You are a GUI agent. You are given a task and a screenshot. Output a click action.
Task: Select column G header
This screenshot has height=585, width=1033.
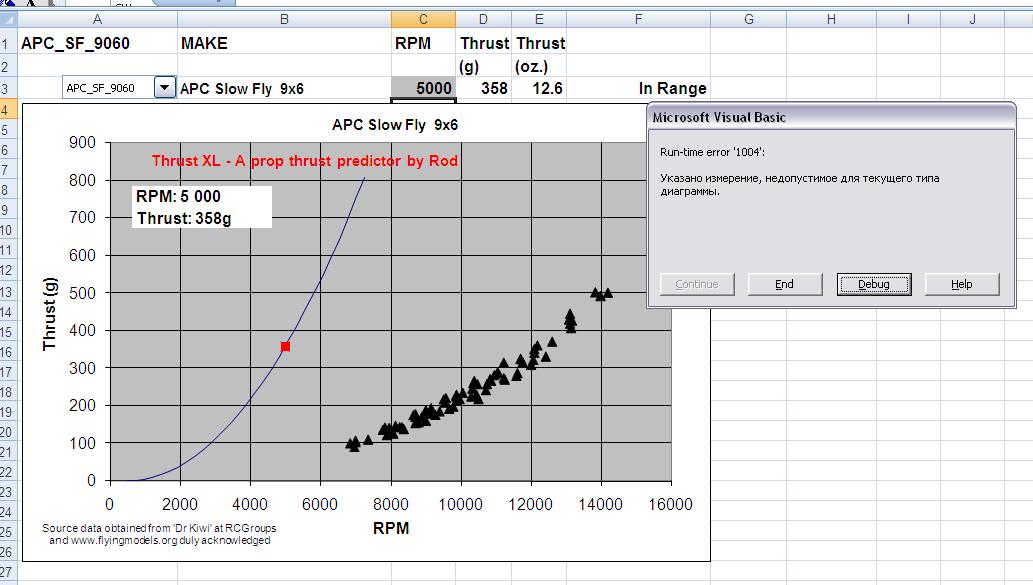click(x=748, y=19)
